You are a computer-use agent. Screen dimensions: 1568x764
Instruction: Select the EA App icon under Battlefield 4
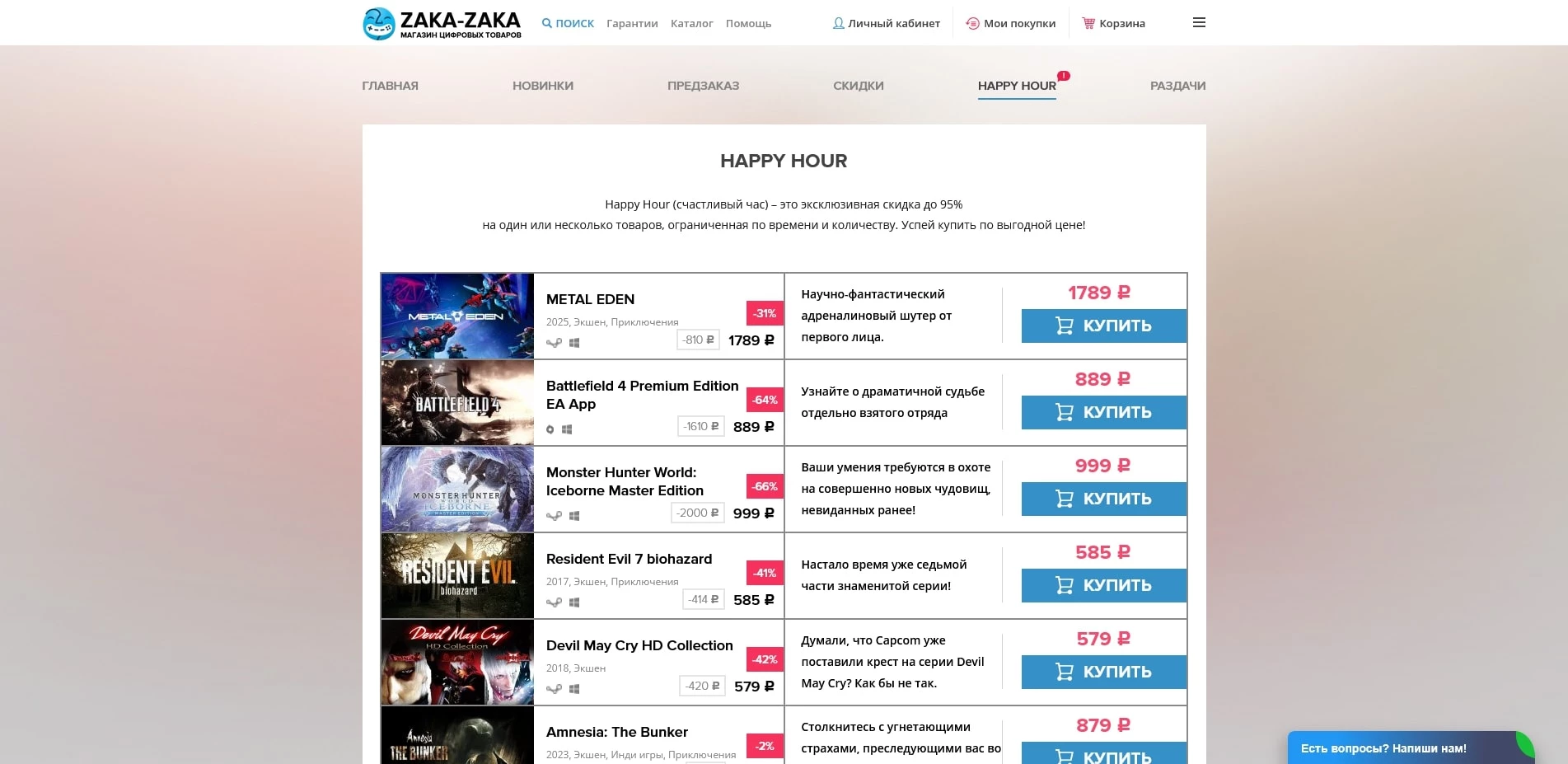(x=550, y=429)
